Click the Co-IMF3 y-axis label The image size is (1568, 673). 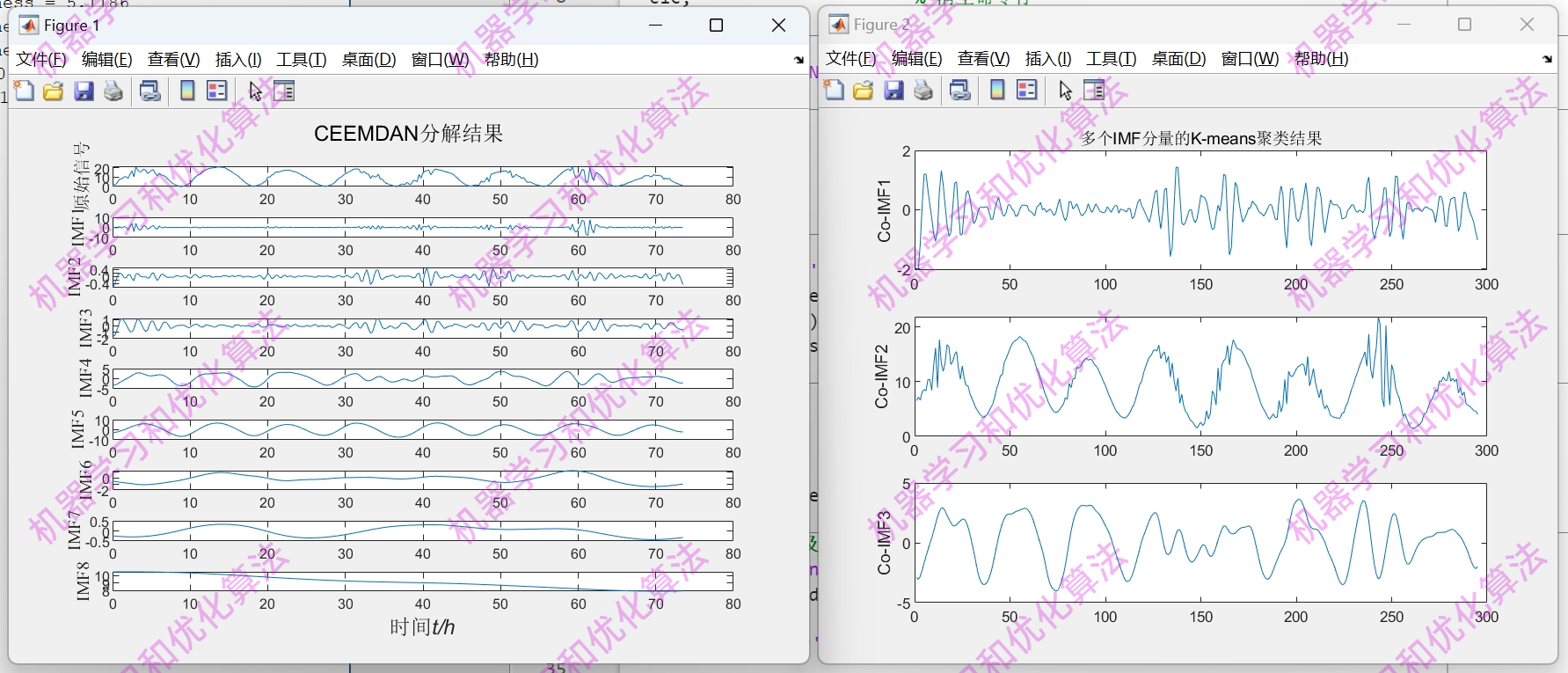coord(884,543)
